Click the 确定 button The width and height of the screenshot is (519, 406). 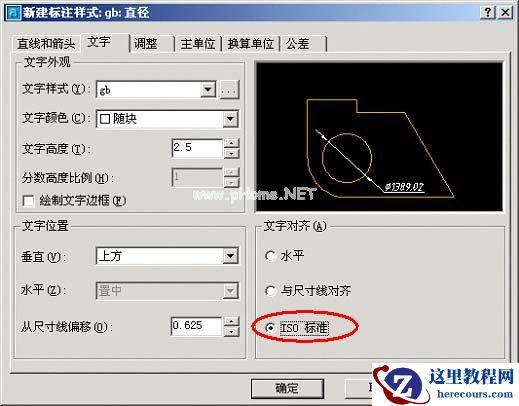tap(287, 388)
